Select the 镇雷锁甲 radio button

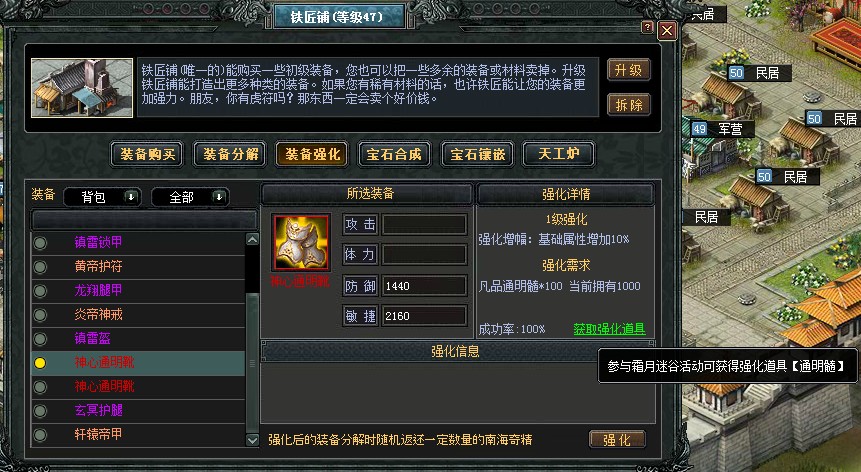coord(40,243)
